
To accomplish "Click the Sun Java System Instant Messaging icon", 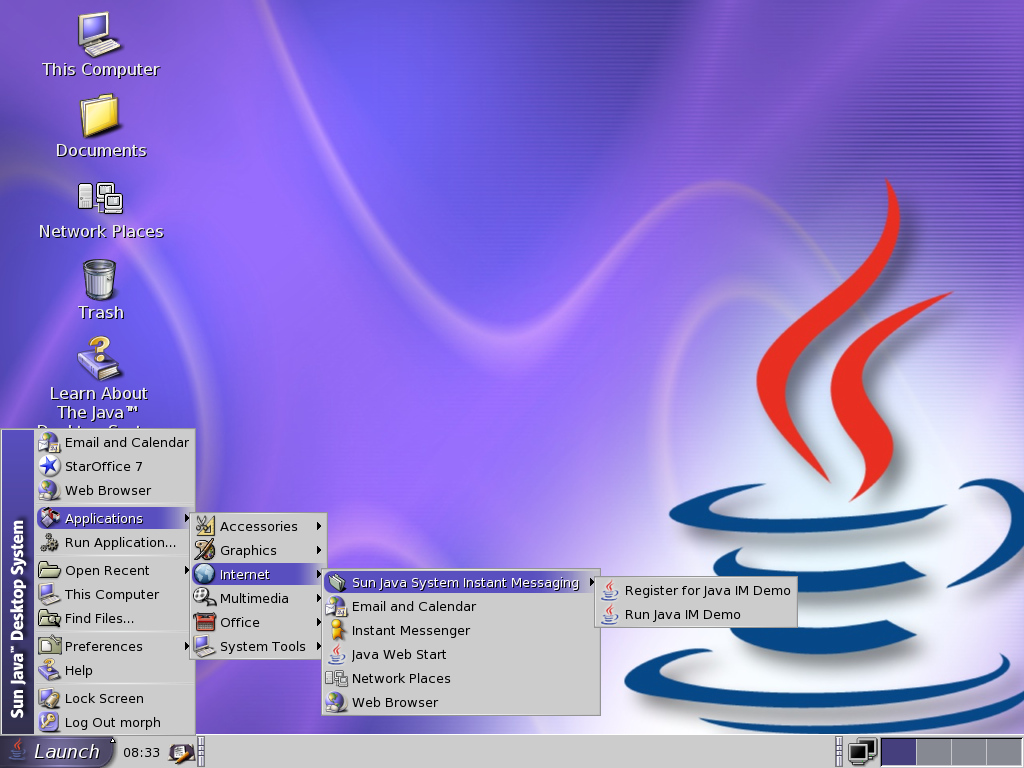I will [x=336, y=582].
